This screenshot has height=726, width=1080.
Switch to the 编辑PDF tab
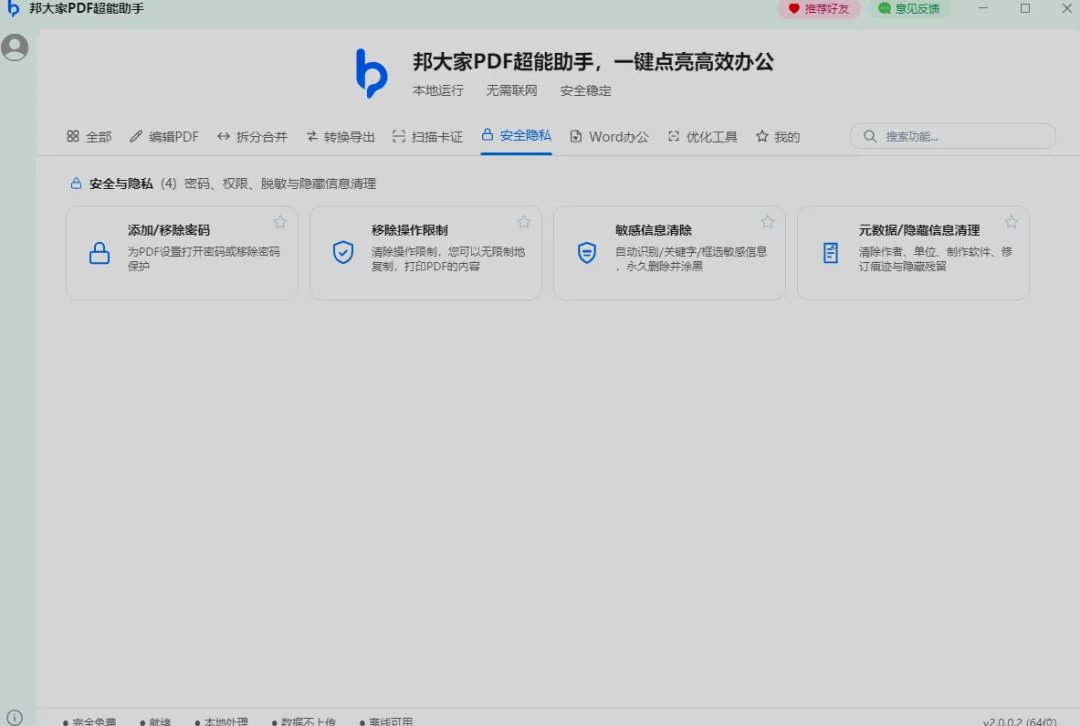(164, 136)
